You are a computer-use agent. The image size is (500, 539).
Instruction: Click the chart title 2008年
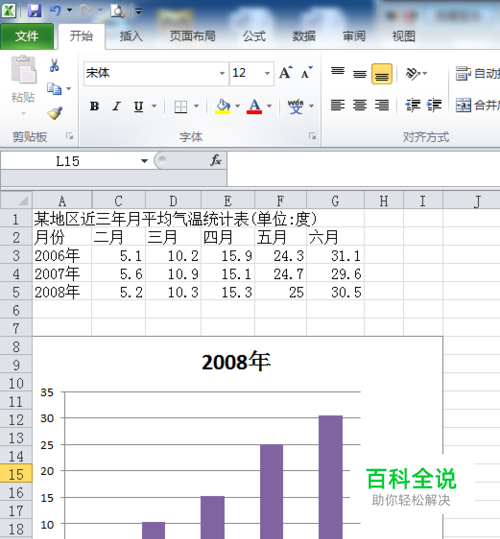(x=236, y=362)
